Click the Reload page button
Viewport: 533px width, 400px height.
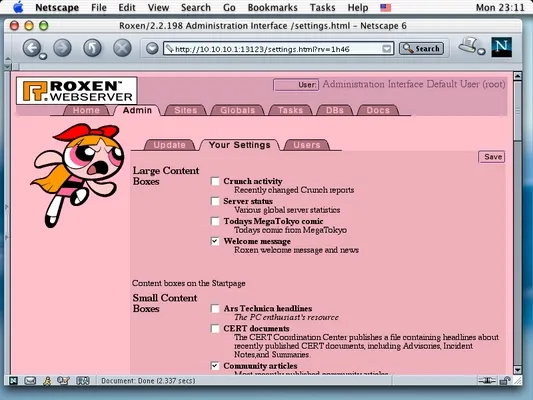(x=92, y=48)
